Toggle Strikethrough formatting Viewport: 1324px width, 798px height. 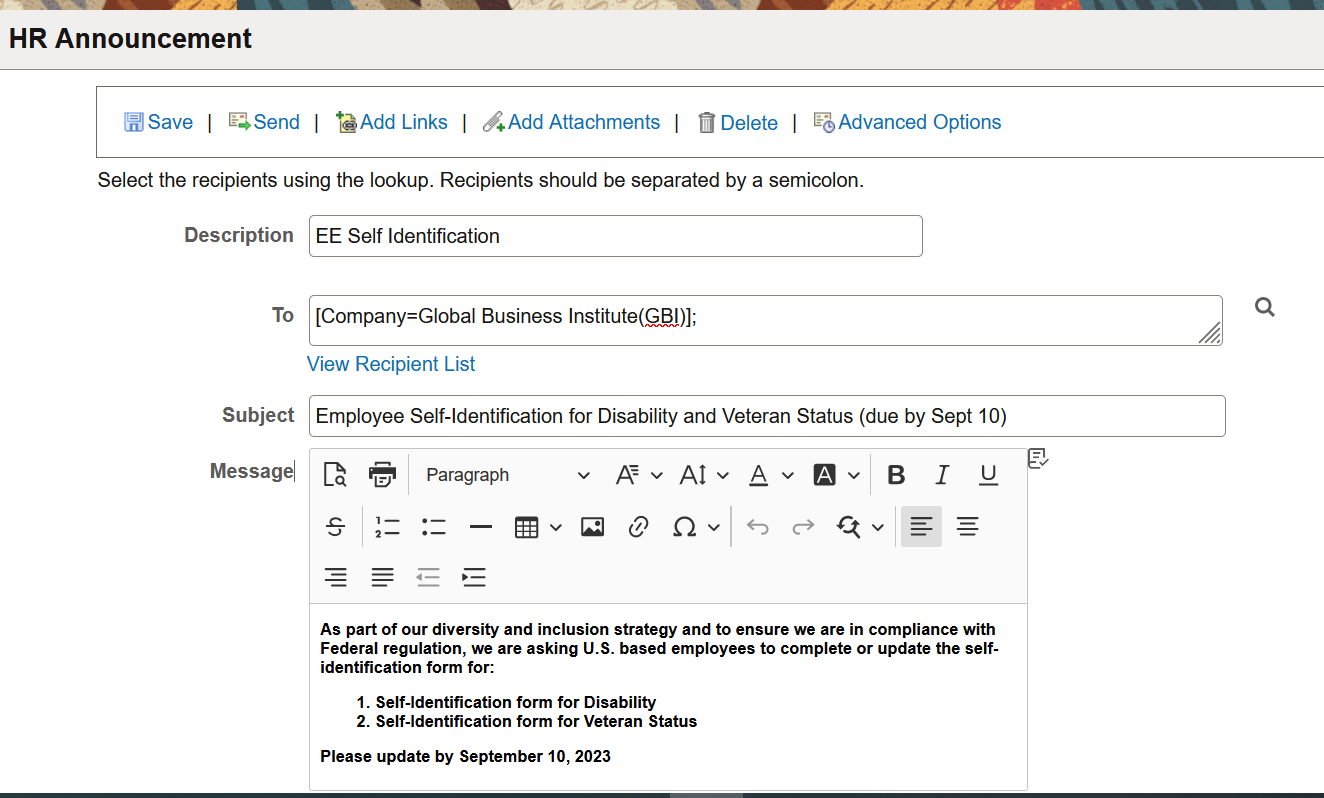tap(336, 527)
